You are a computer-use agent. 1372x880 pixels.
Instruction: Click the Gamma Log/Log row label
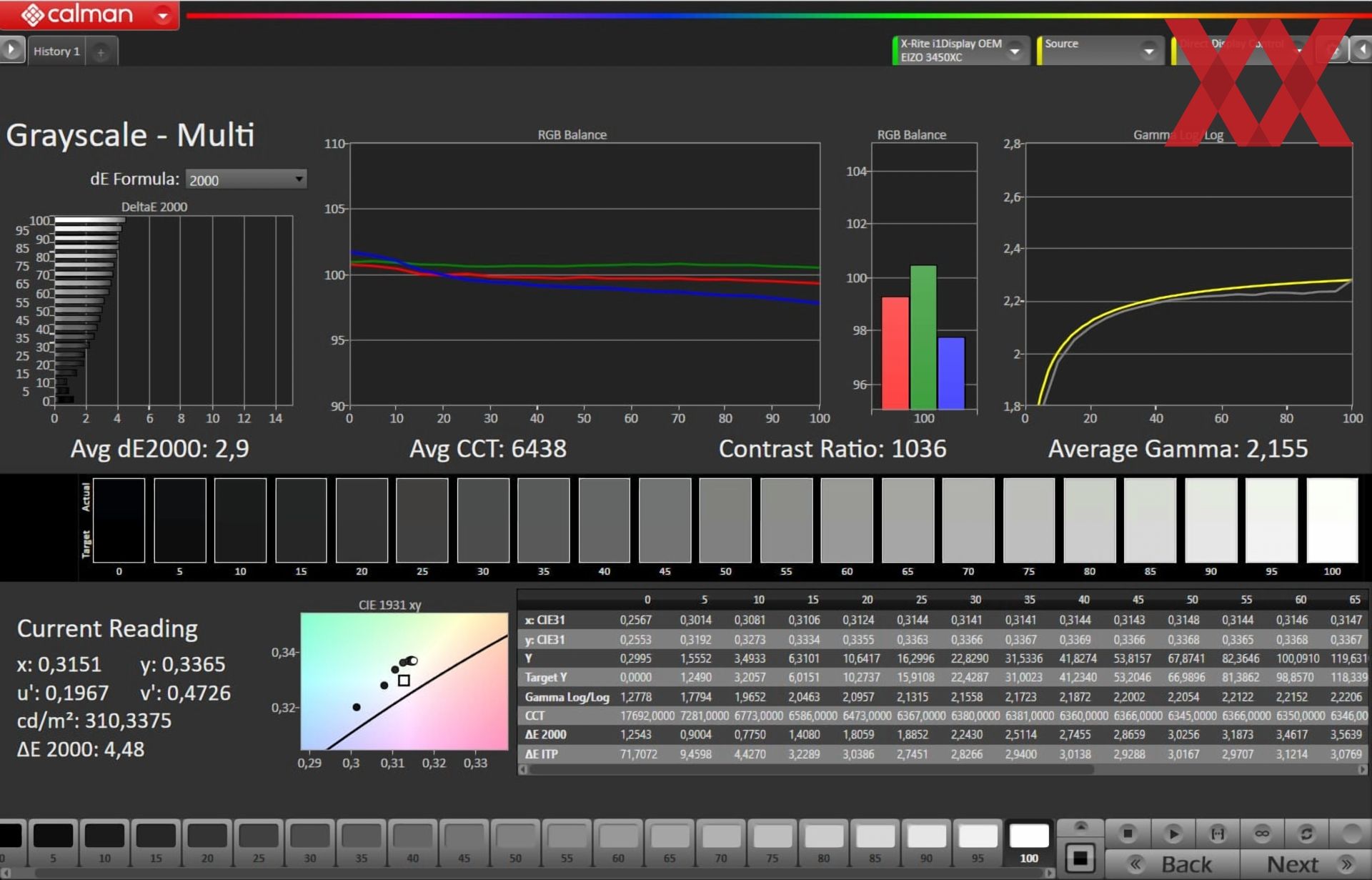pyautogui.click(x=567, y=697)
